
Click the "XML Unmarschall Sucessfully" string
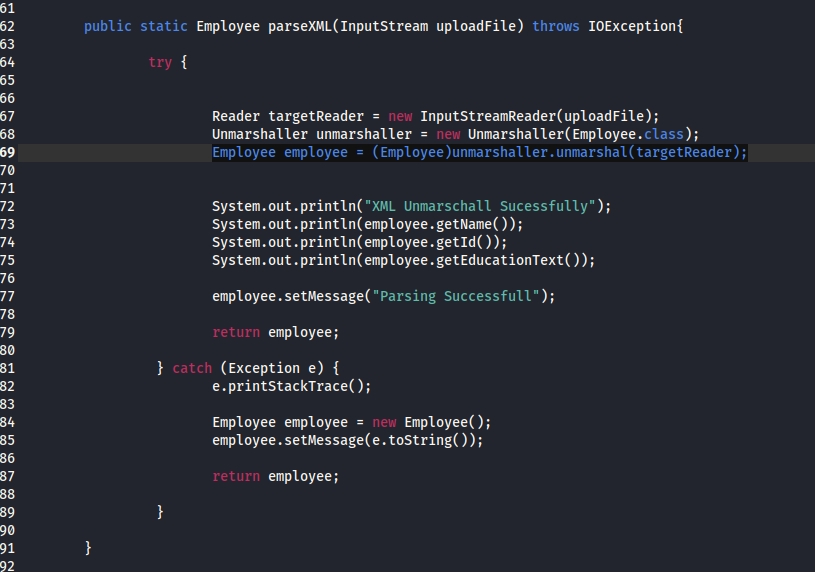click(483, 206)
